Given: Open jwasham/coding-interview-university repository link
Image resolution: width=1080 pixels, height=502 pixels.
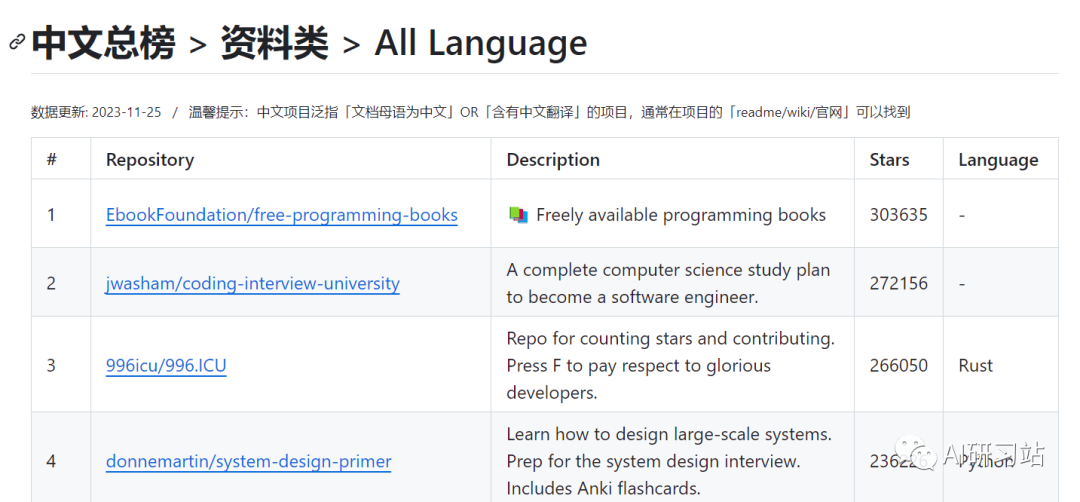Looking at the screenshot, I should 253,283.
